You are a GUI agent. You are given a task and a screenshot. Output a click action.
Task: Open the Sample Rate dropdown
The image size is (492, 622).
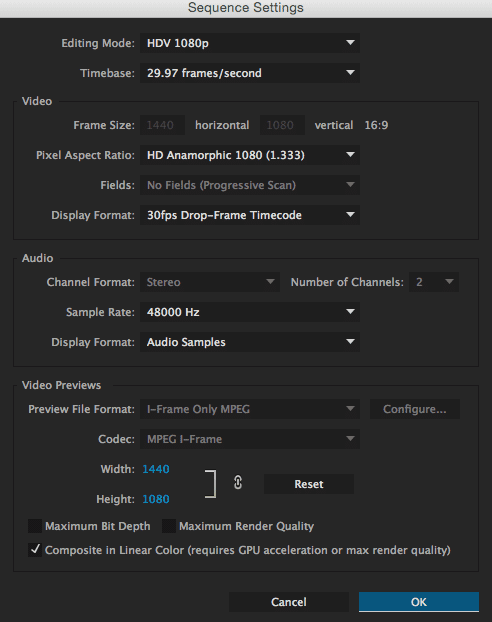click(250, 312)
